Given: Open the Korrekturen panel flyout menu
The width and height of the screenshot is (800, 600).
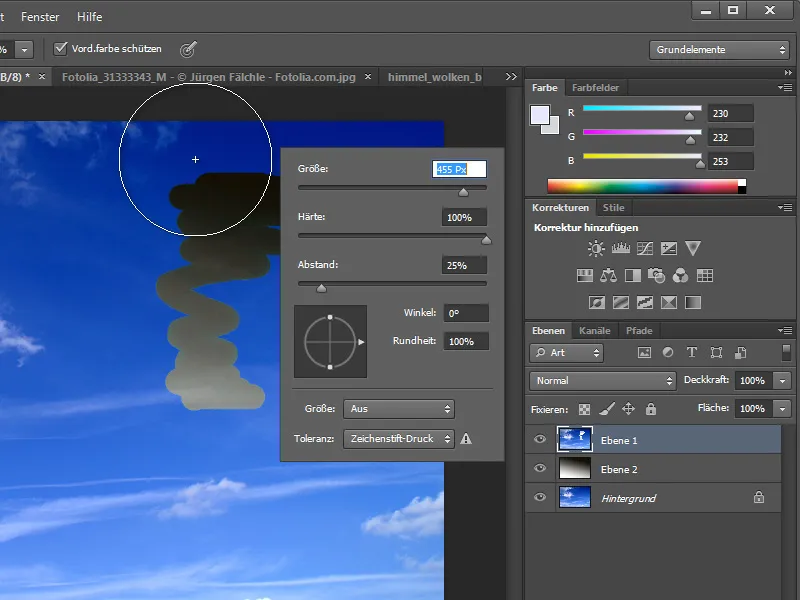Looking at the screenshot, I should tap(785, 208).
